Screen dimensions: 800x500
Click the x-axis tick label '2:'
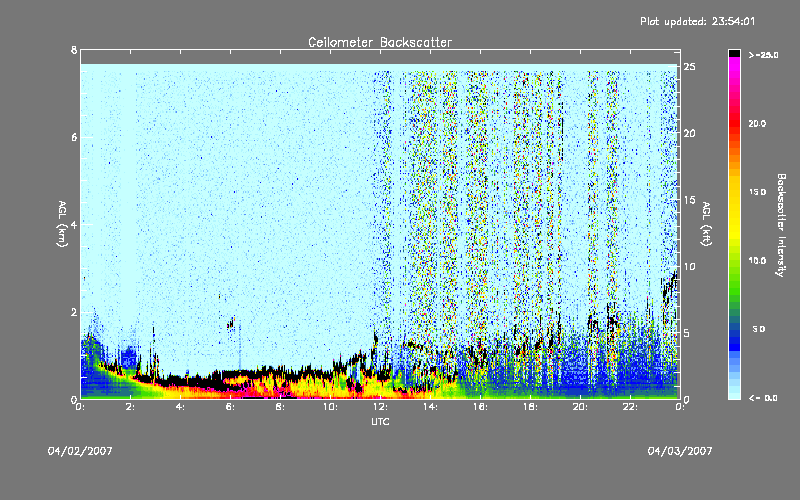131,407
